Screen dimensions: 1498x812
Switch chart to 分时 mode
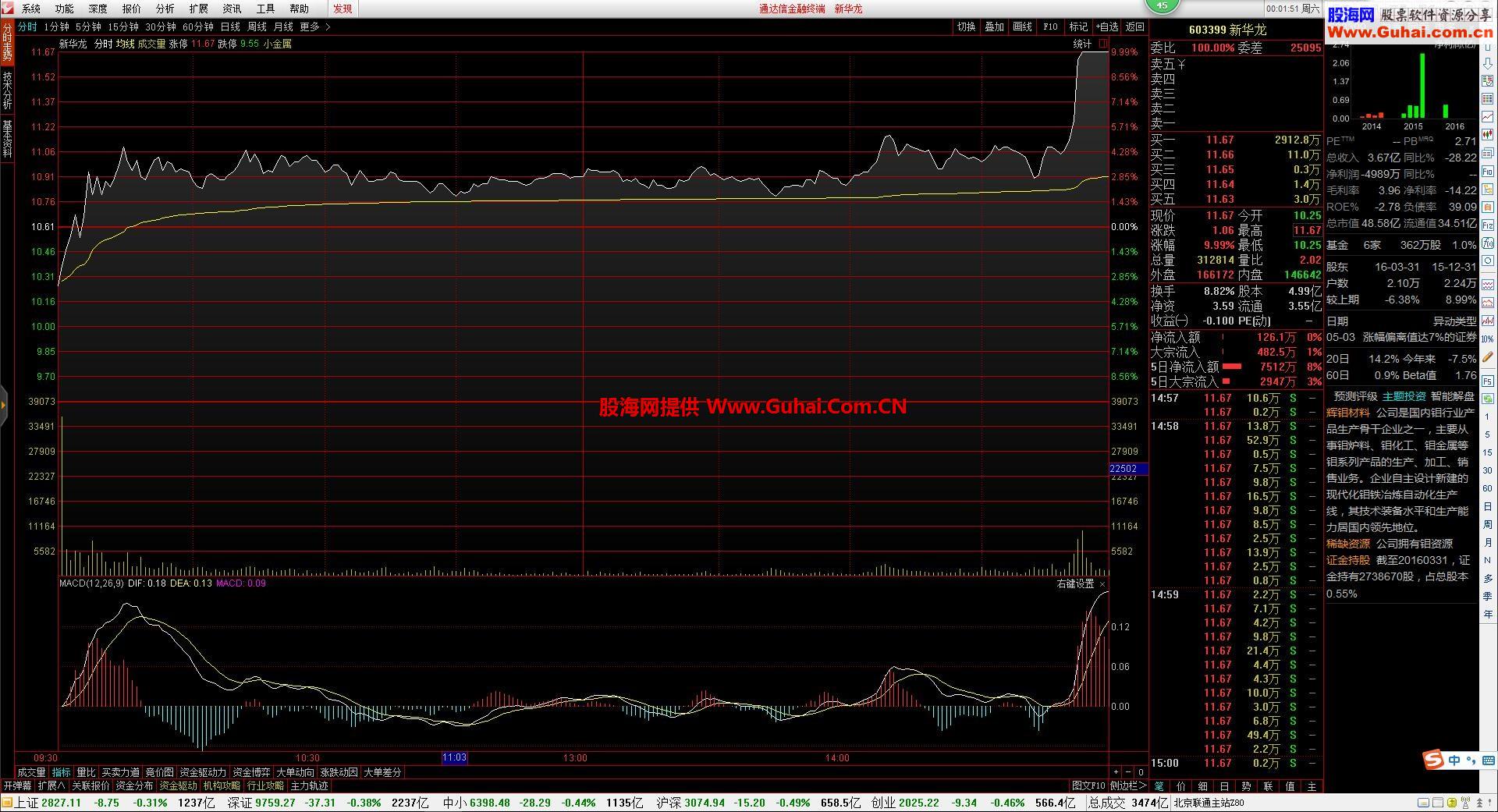27,27
